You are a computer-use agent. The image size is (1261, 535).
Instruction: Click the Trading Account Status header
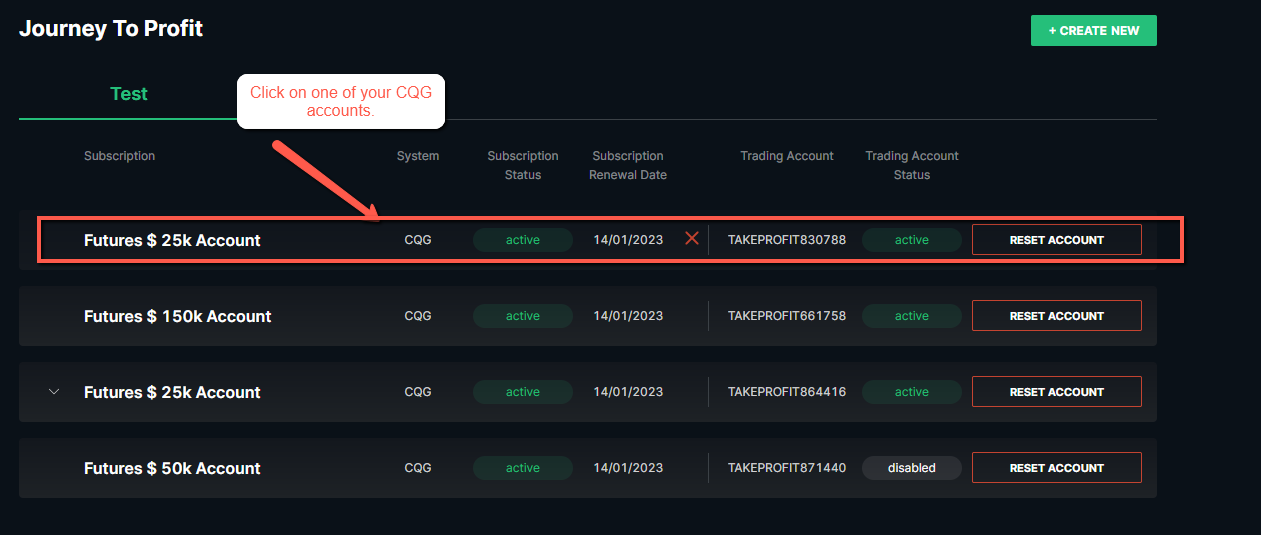[912, 165]
